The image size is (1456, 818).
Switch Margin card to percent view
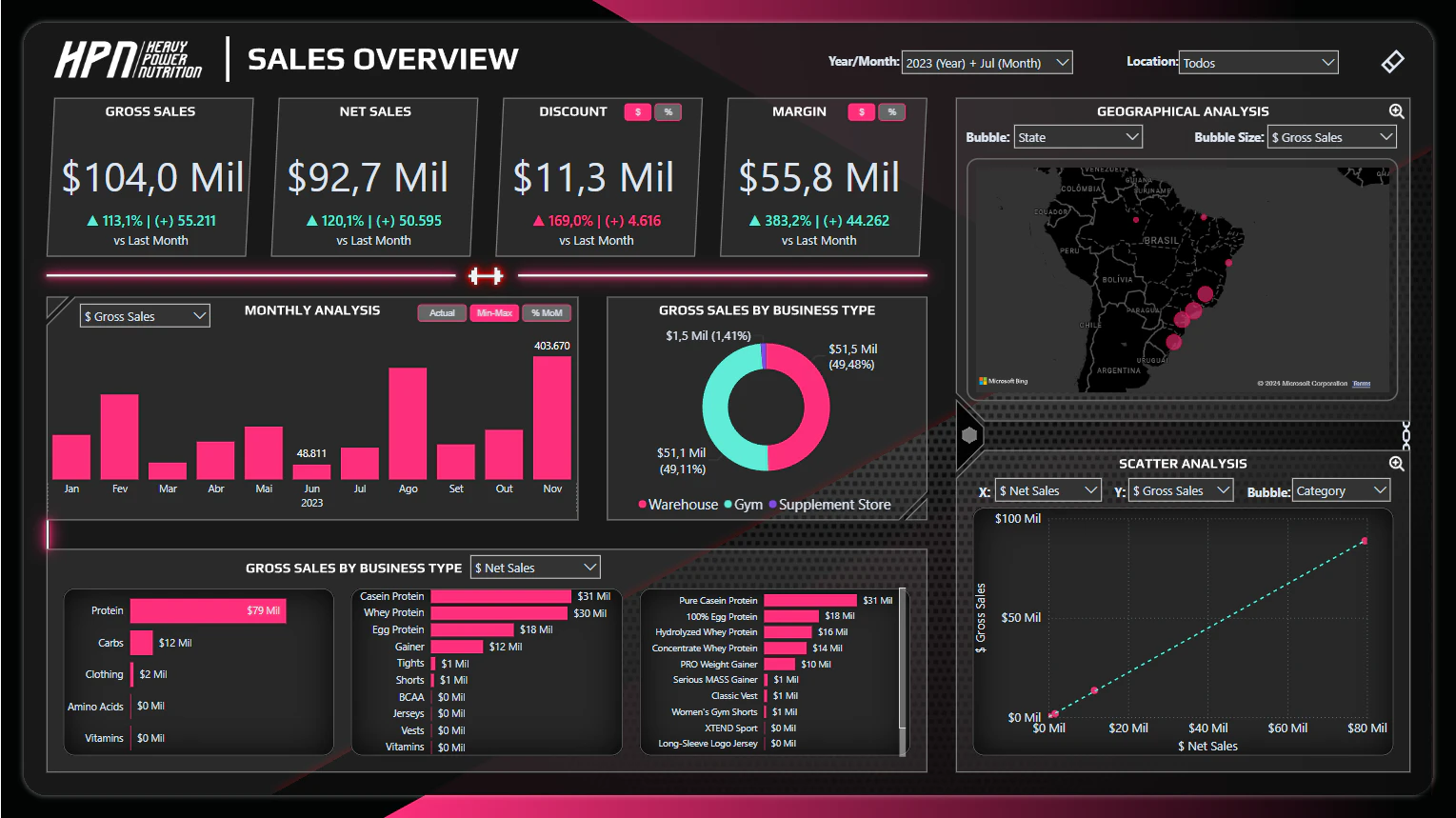(892, 112)
